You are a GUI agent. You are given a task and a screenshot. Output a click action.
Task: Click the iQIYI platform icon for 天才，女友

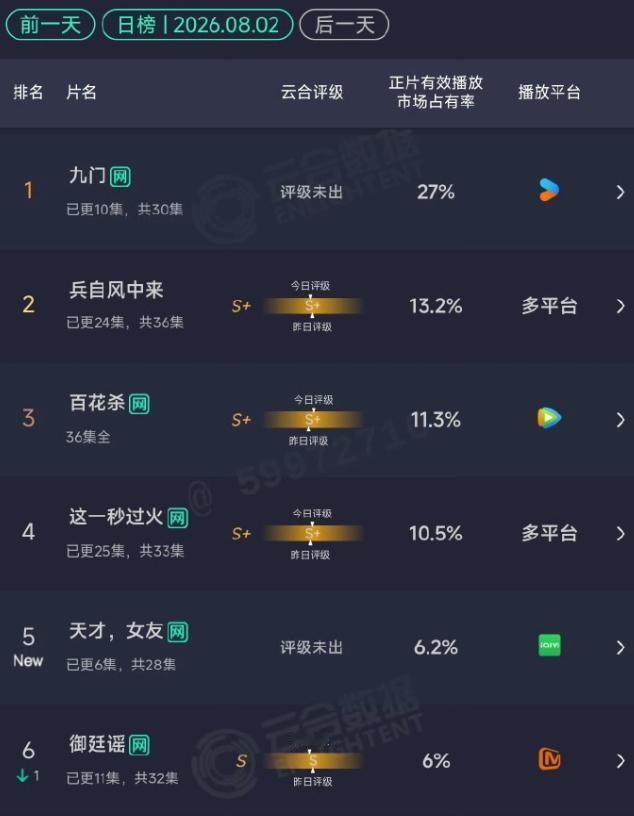(x=549, y=645)
